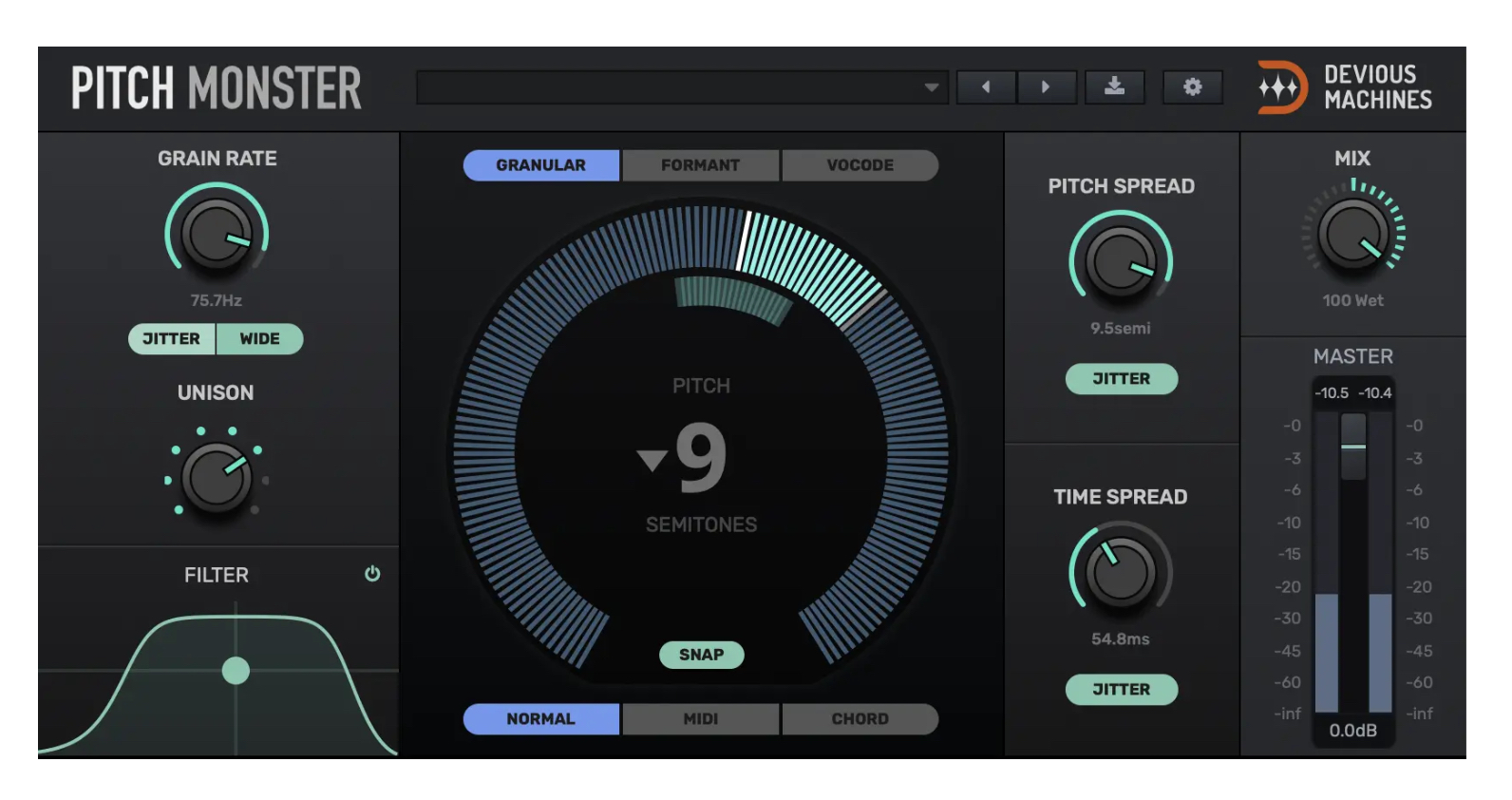Click the -10.4 right peak readout
Screen dimensions: 1512x800
click(x=1374, y=393)
